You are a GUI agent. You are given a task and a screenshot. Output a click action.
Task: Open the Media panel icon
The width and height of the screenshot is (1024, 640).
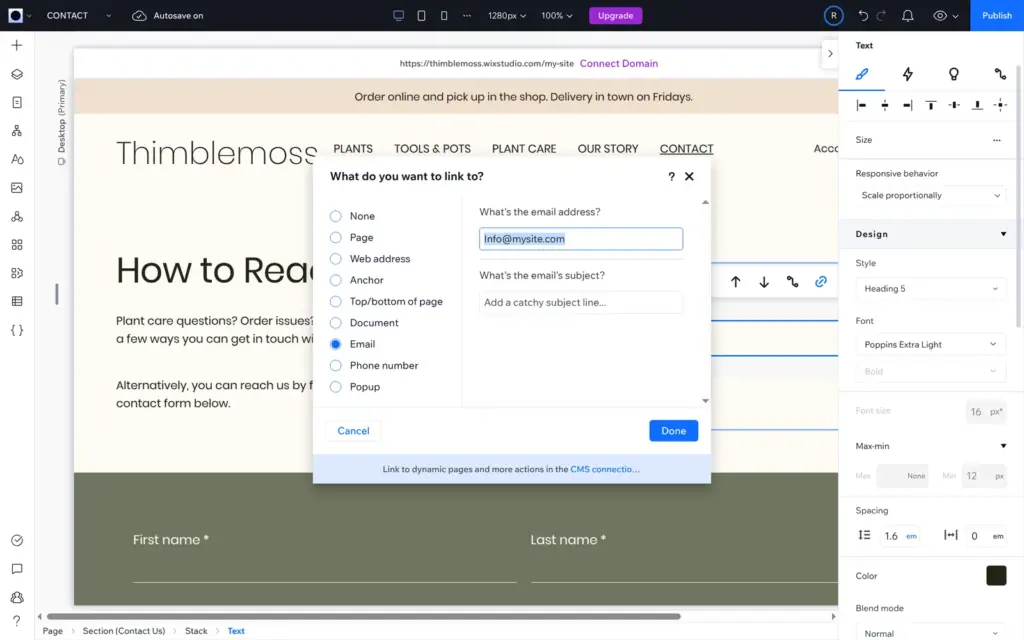[17, 188]
